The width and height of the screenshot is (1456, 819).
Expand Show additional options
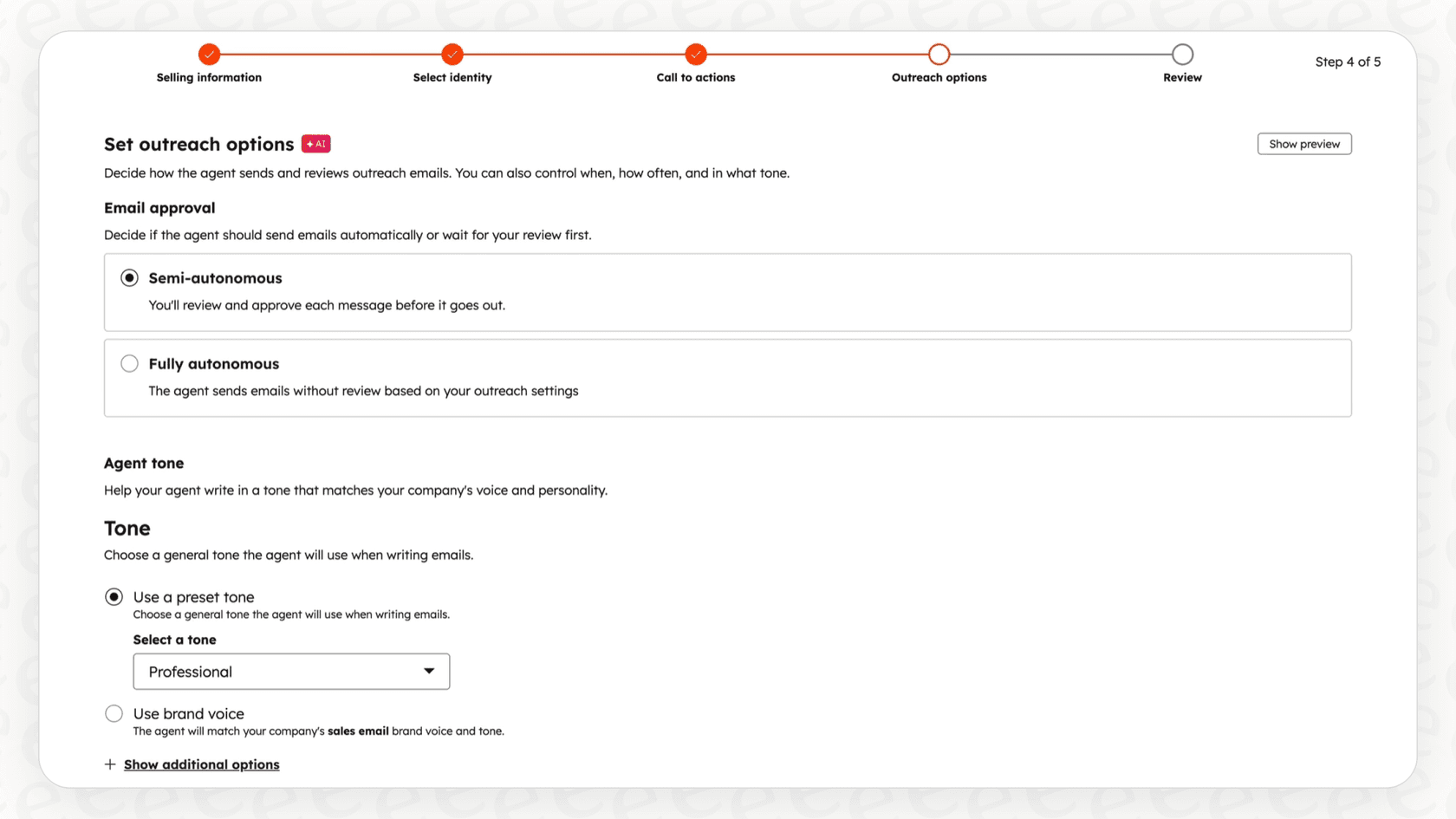[201, 764]
